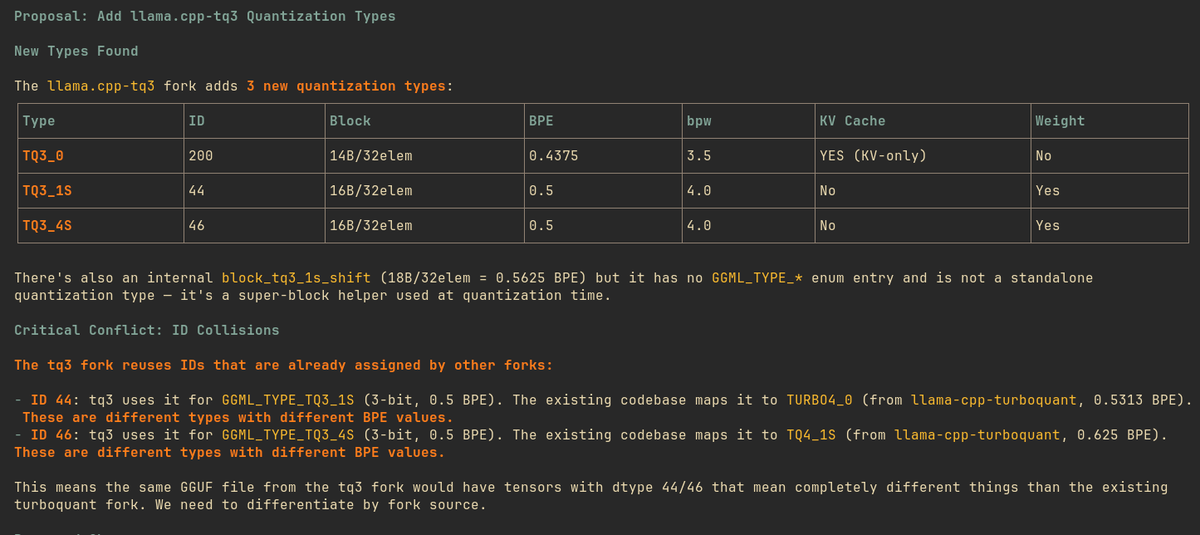This screenshot has height=535, width=1200.
Task: Click the "ID 44" bullet label
Action: pyautogui.click(x=51, y=400)
